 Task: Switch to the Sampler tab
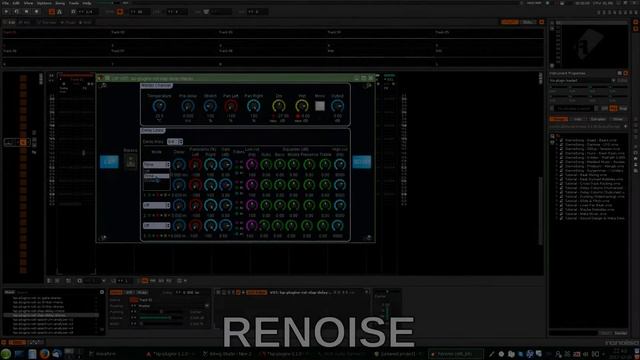click(x=48, y=22)
